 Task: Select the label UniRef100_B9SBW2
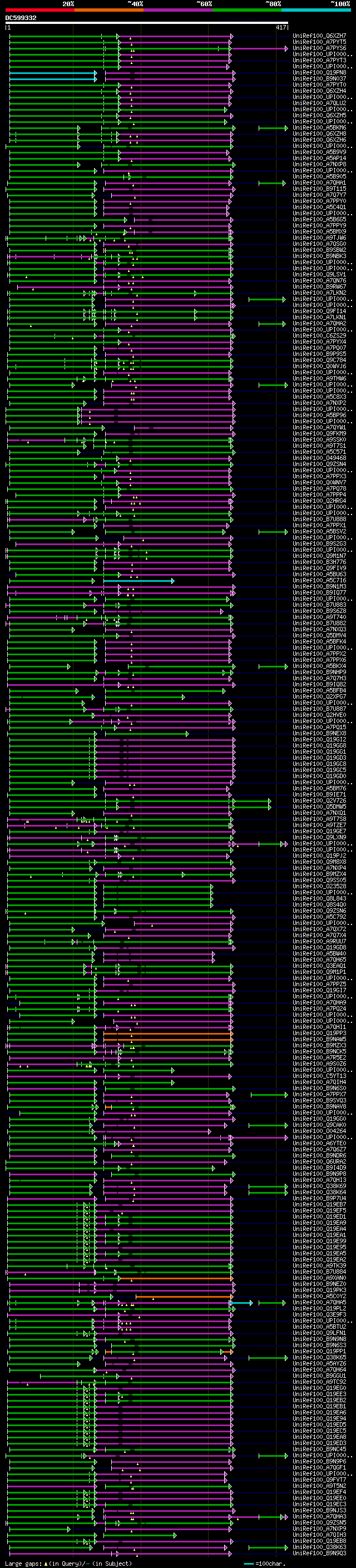319,250
